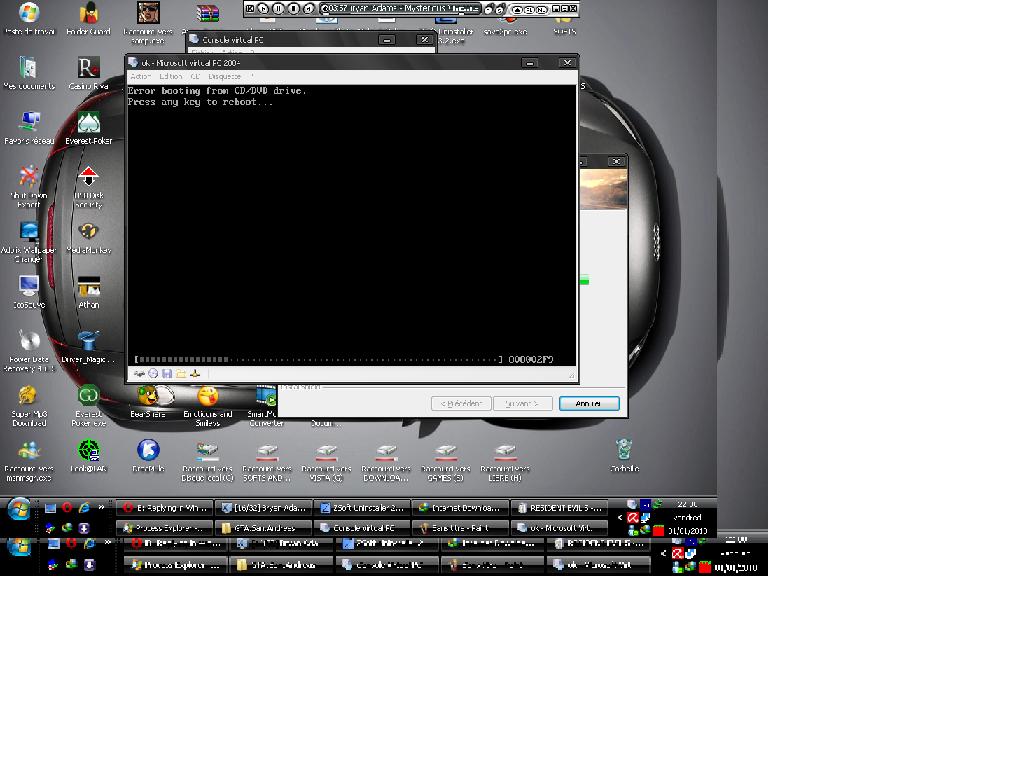Expand quick launch chevron on upper taskbar

[x=101, y=507]
